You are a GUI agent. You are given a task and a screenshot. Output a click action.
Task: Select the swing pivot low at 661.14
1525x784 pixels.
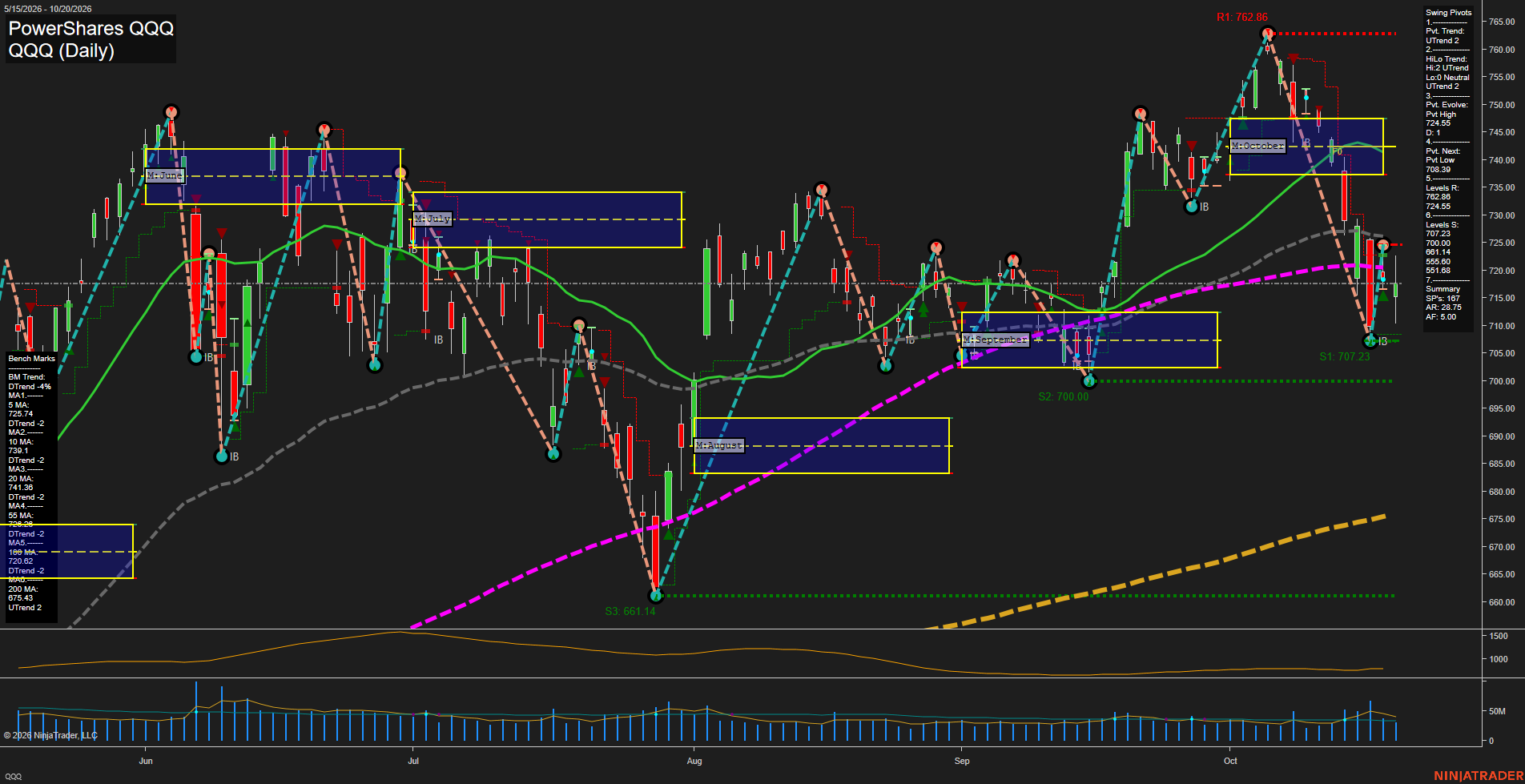[x=656, y=595]
